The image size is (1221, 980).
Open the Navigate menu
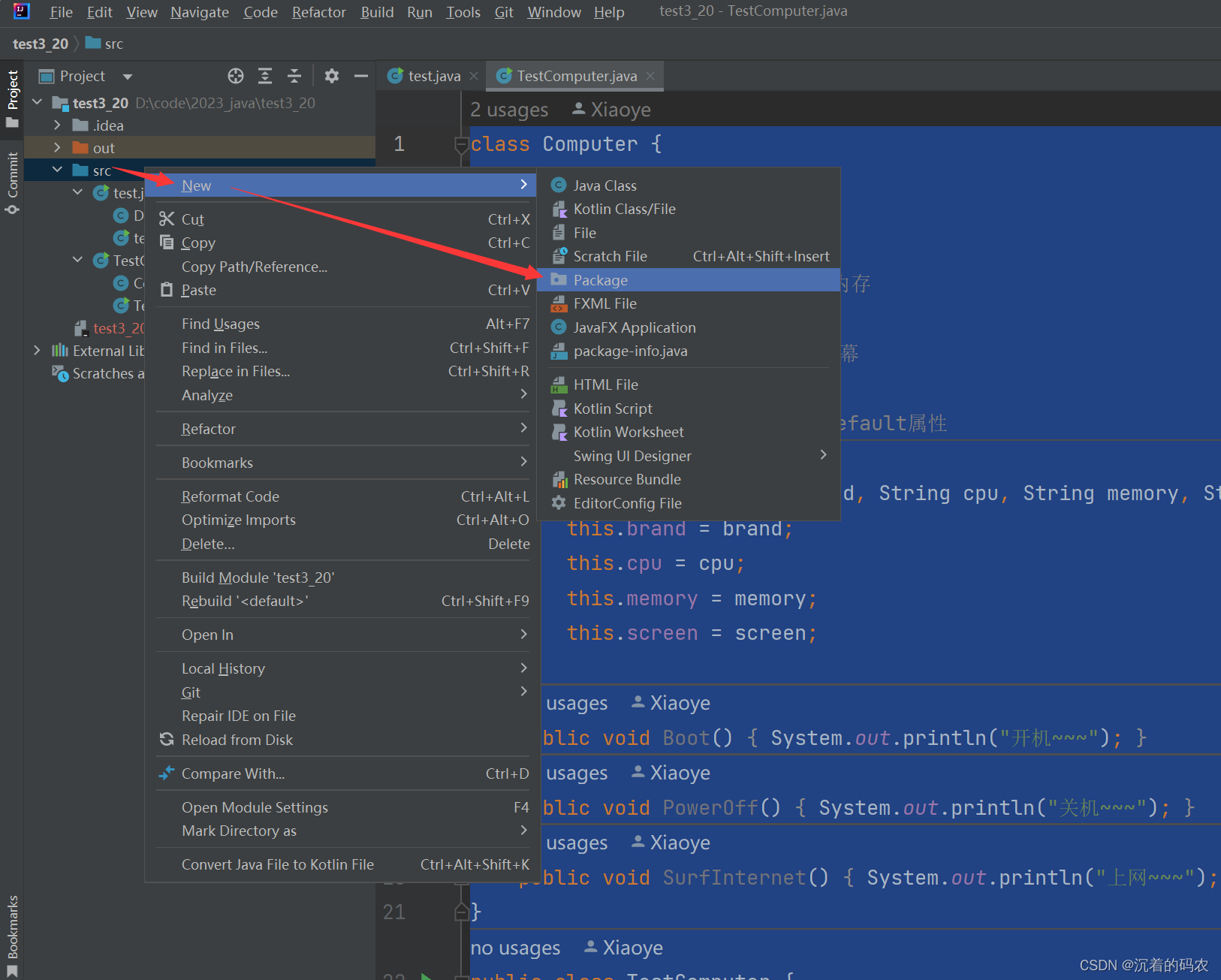(200, 12)
